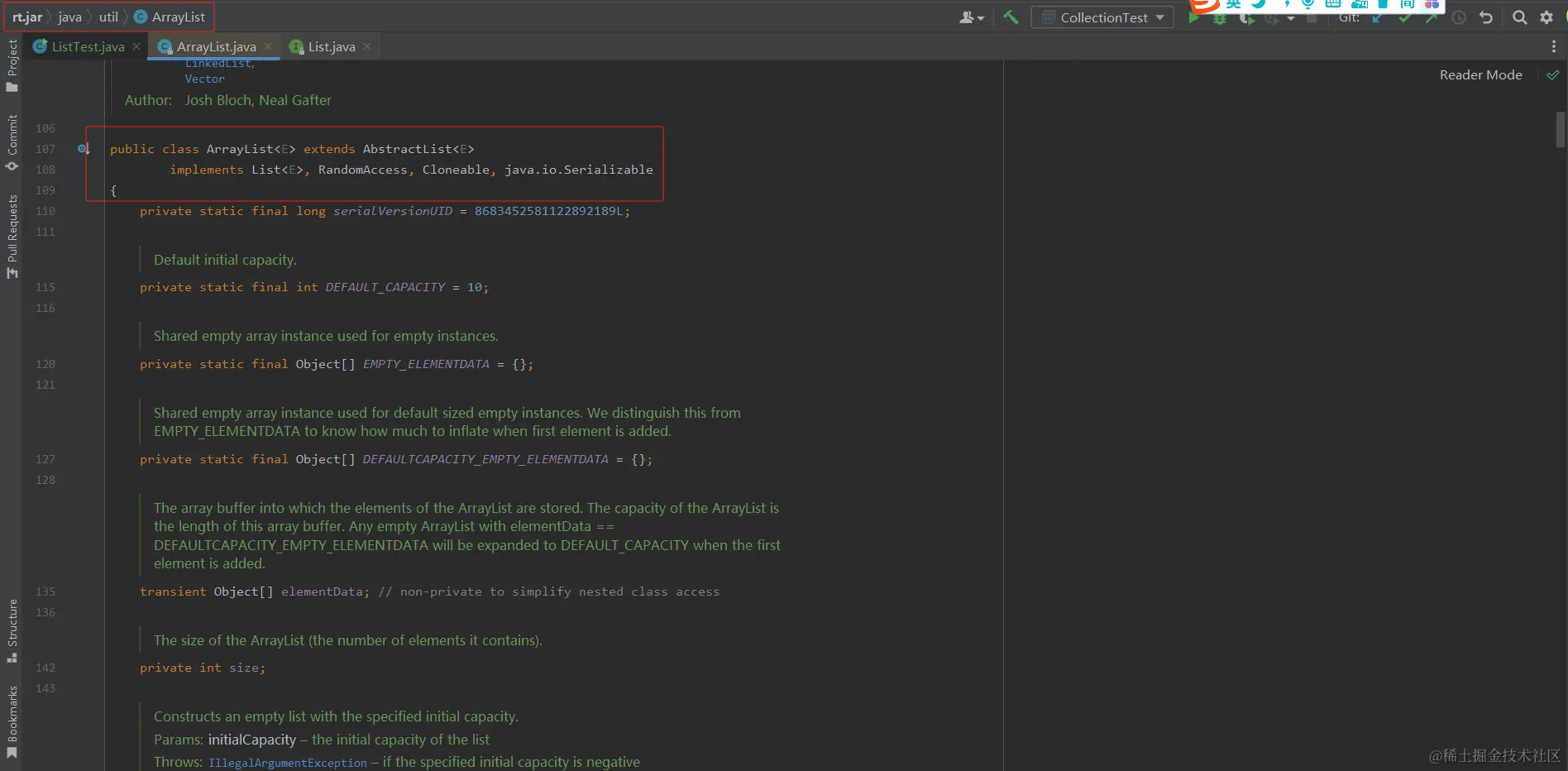Viewport: 1568px width, 771px height.
Task: Click the 'Default initial capacity.' doc comment
Action: [x=225, y=261]
